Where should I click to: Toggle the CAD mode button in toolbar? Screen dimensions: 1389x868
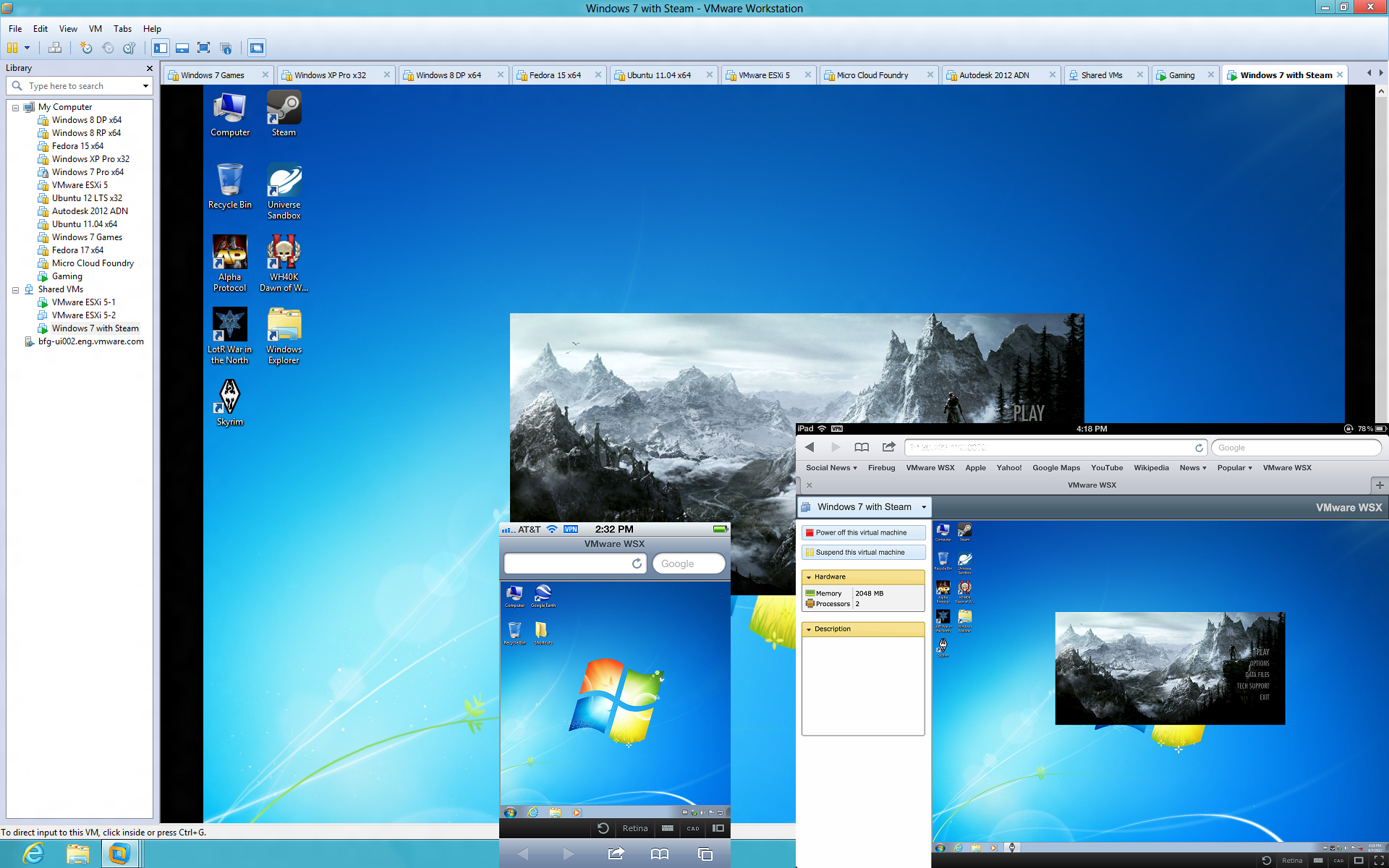(693, 829)
